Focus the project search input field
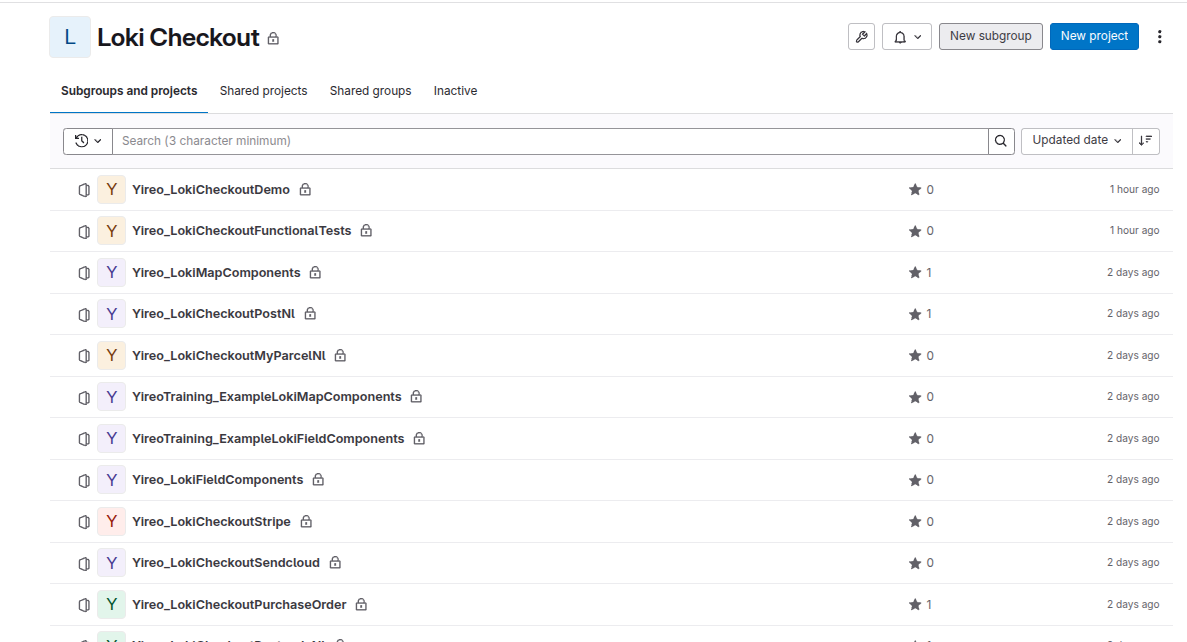The height and width of the screenshot is (642, 1187). point(550,141)
